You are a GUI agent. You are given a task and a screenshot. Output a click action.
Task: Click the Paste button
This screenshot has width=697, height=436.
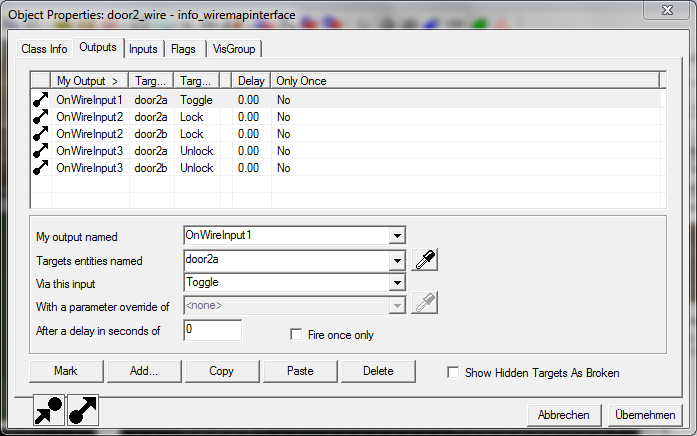[x=300, y=371]
